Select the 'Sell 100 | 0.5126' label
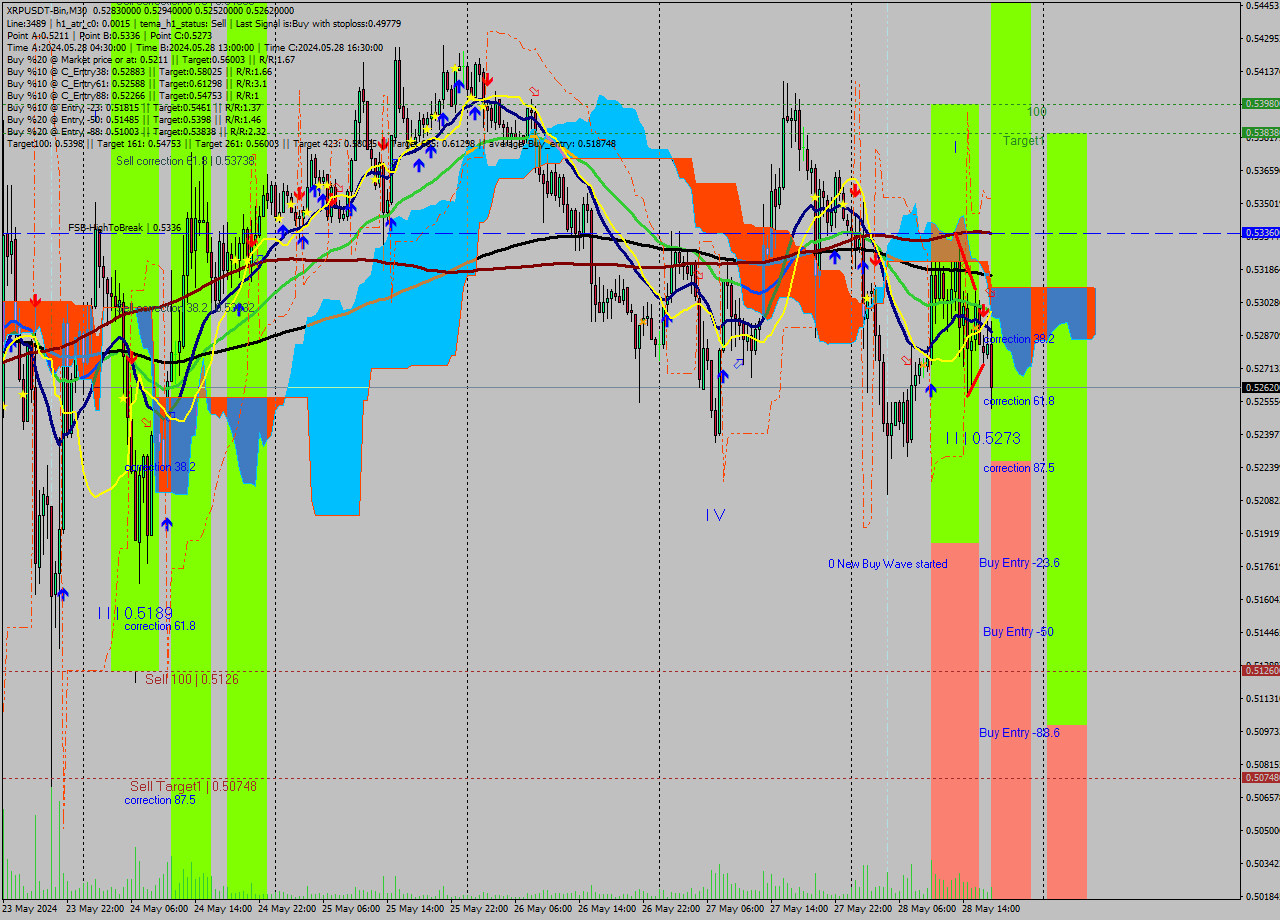1280x920 pixels. tap(192, 679)
